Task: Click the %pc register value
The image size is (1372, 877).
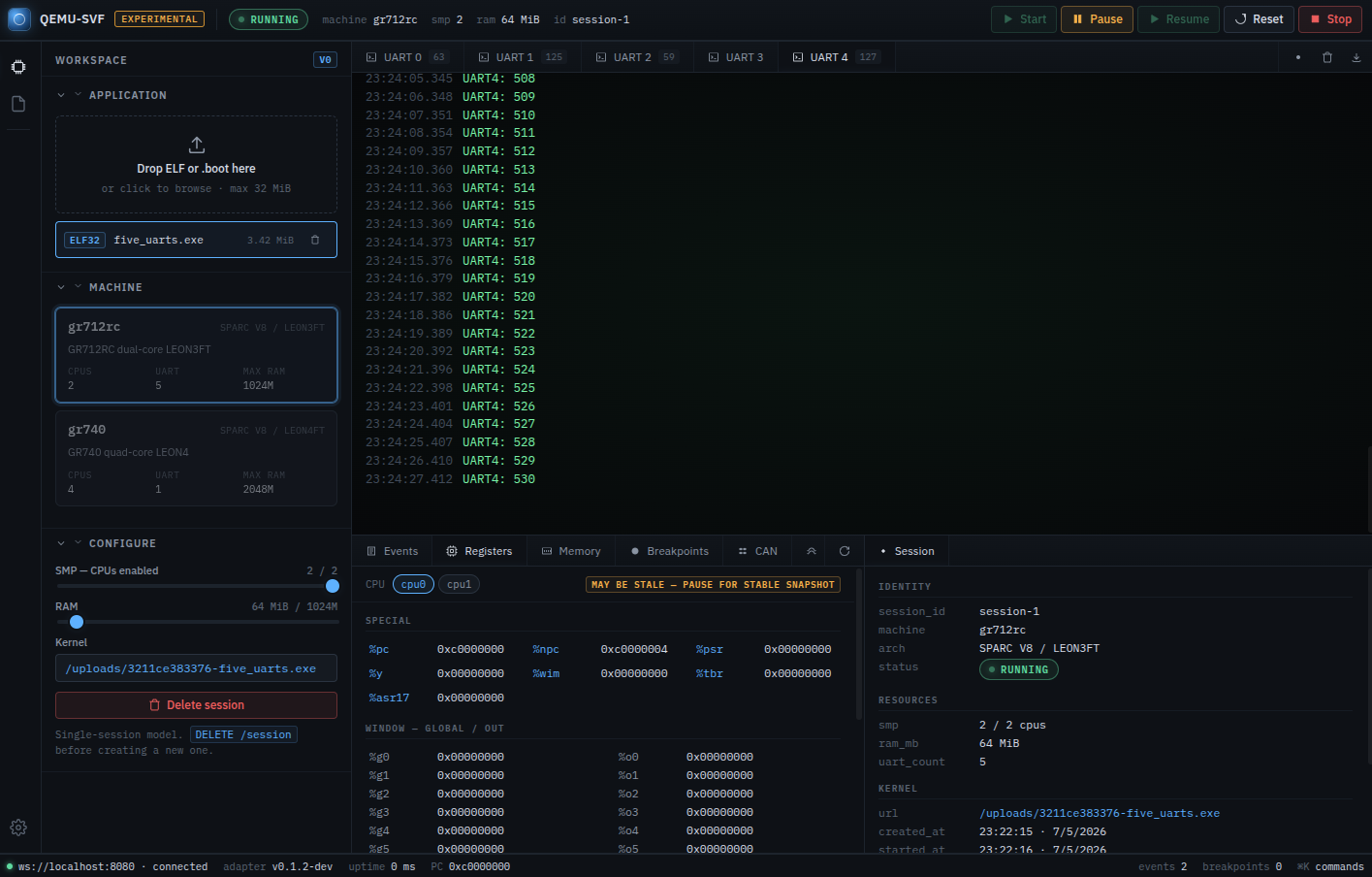Action: pyautogui.click(x=470, y=649)
